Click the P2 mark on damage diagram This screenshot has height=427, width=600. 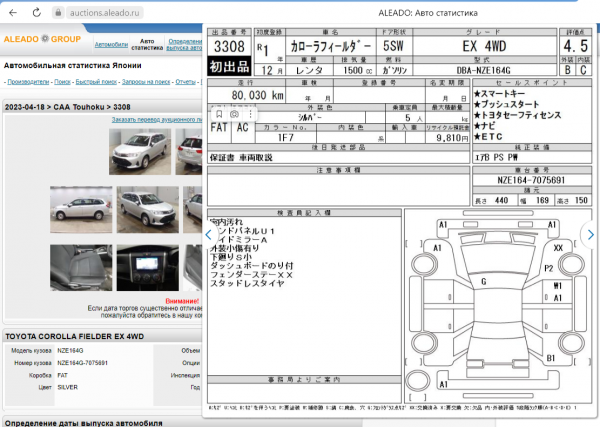[548, 268]
